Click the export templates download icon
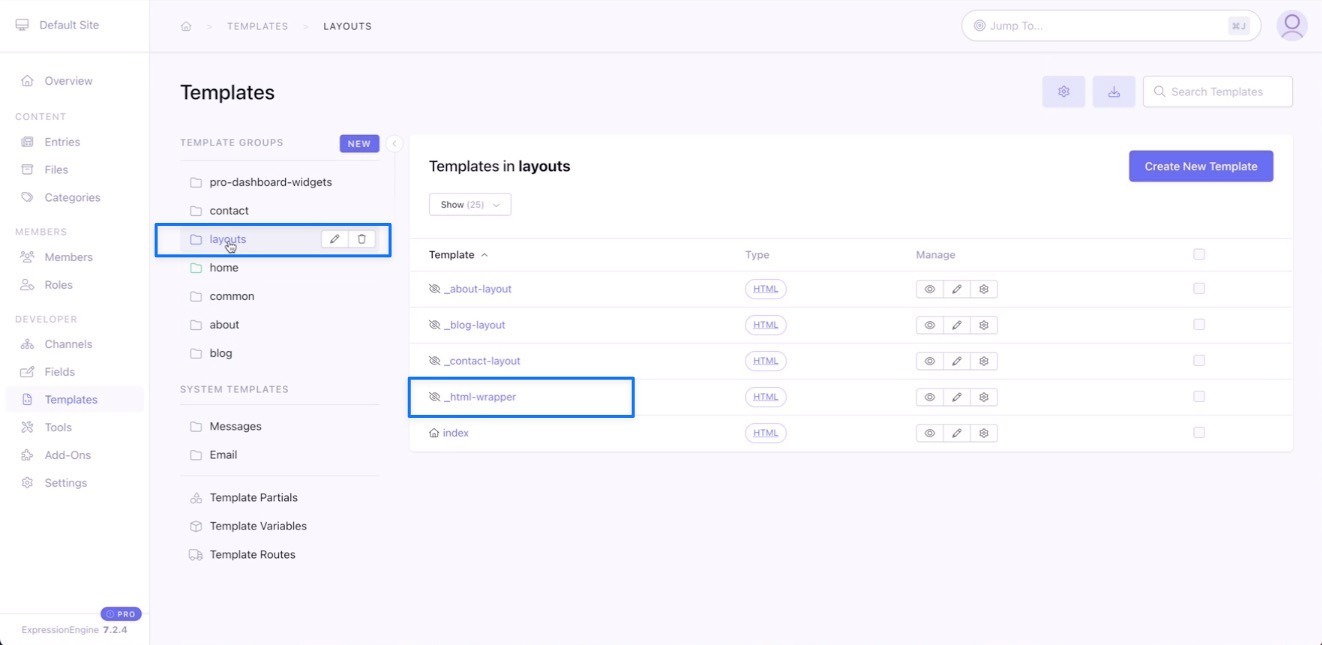 point(1113,91)
